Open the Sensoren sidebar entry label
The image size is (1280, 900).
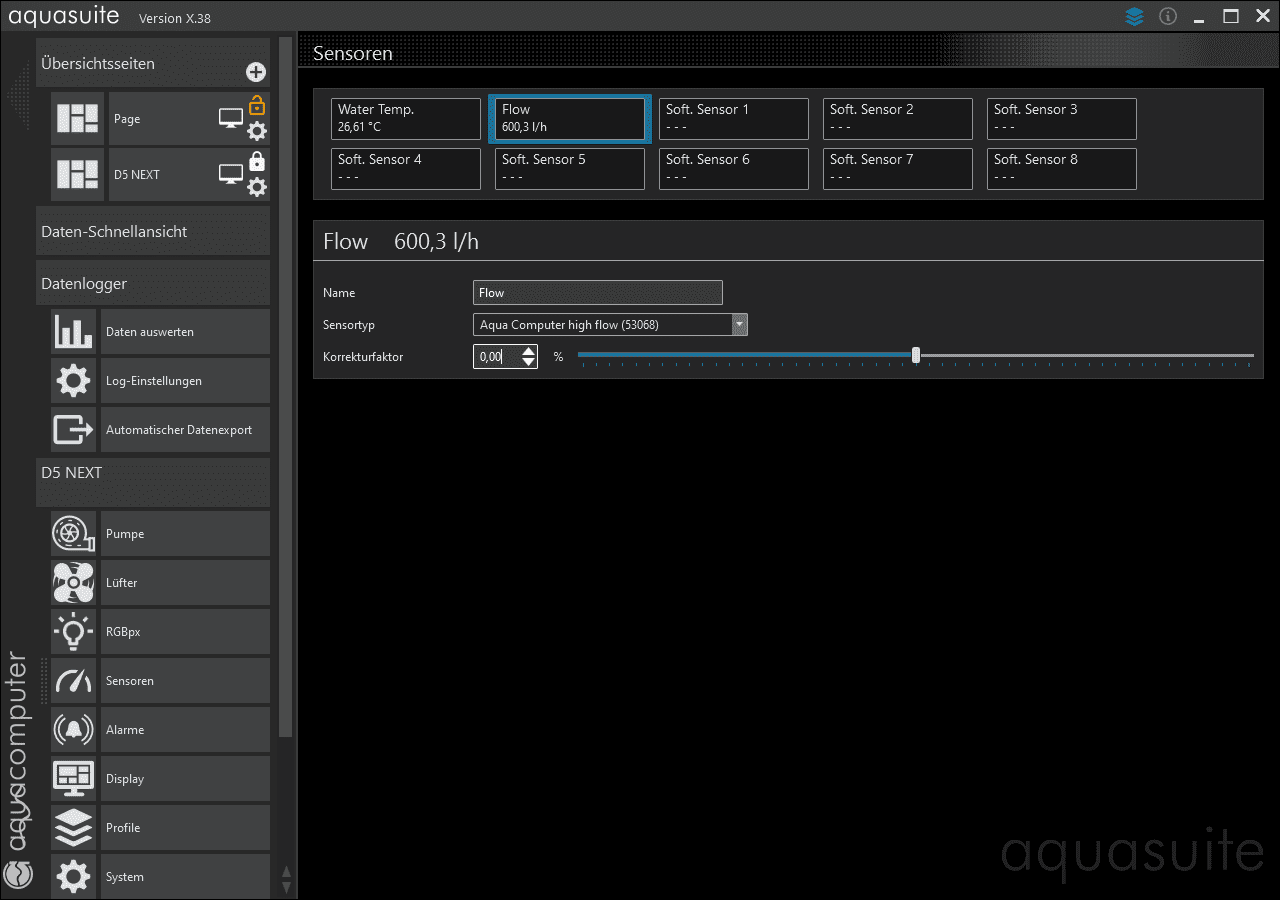[x=130, y=681]
